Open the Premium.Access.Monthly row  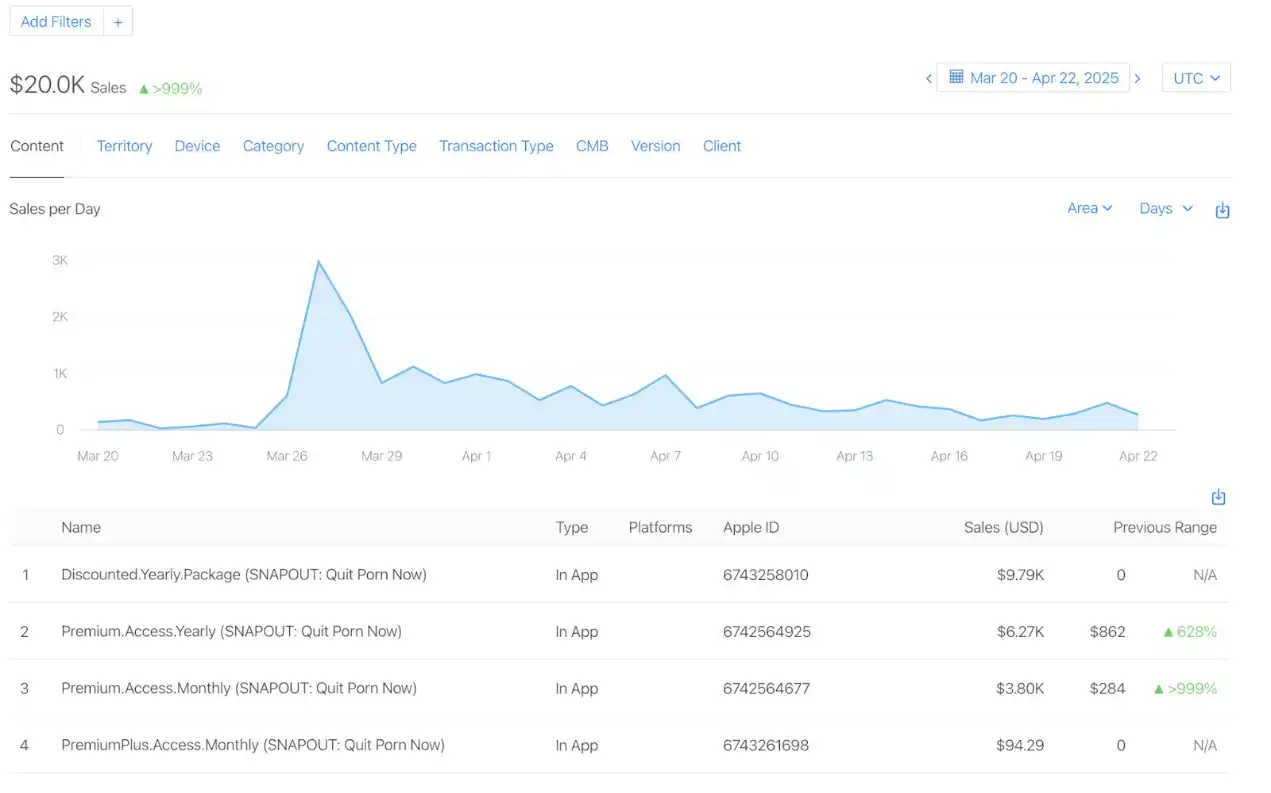click(238, 688)
